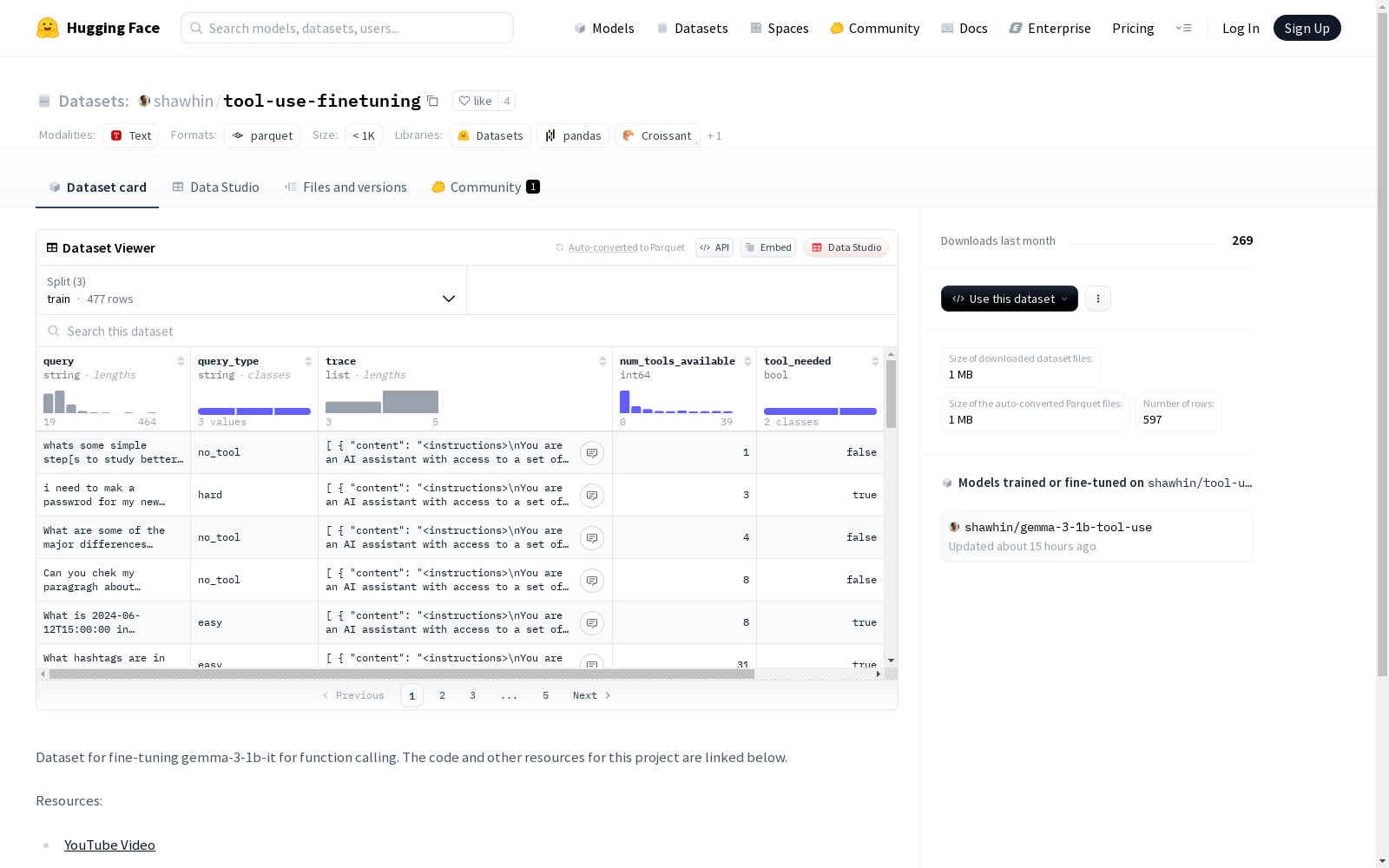This screenshot has height=868, width=1389.
Task: Open the chat icon in the paragraph check row
Action: 592,581
